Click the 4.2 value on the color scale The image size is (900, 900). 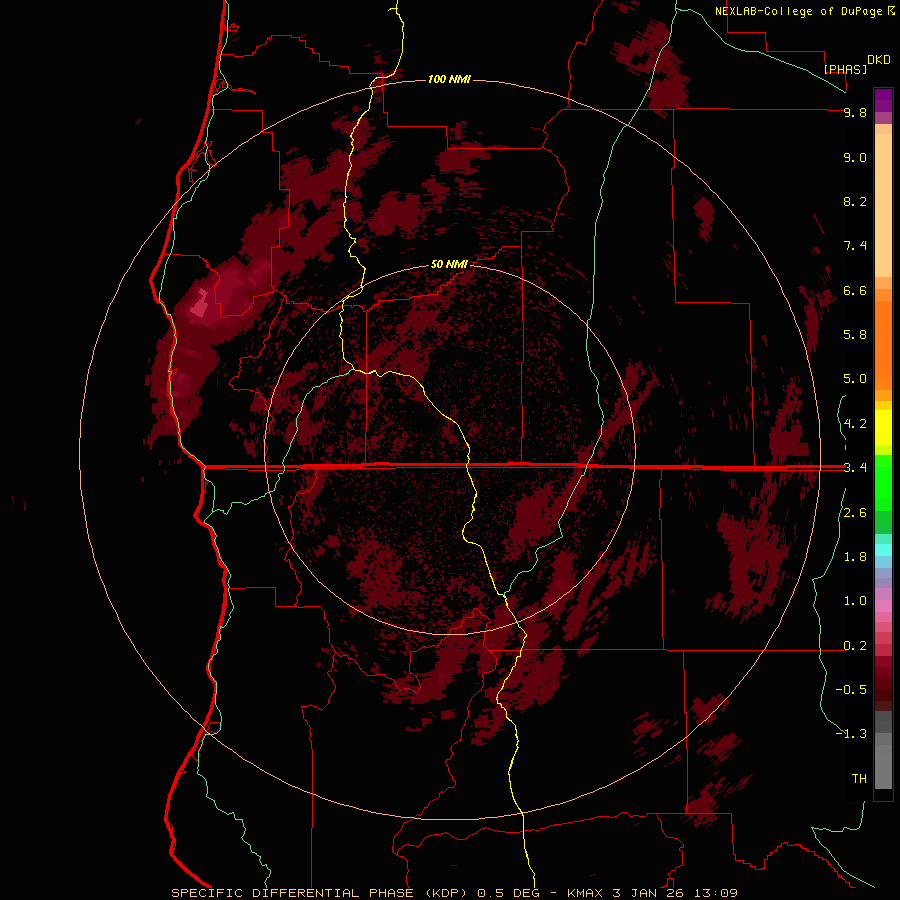pyautogui.click(x=855, y=424)
